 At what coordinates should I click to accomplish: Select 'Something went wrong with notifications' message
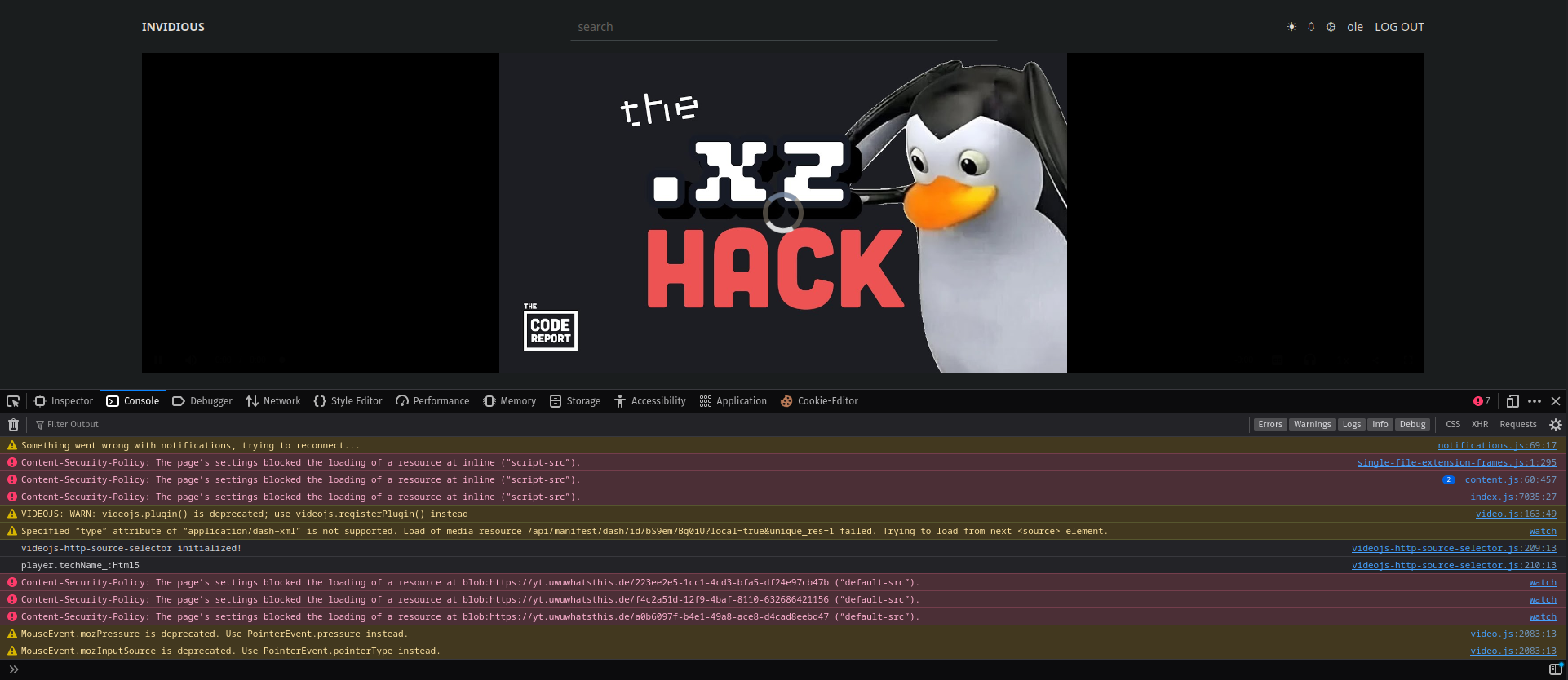click(x=190, y=445)
